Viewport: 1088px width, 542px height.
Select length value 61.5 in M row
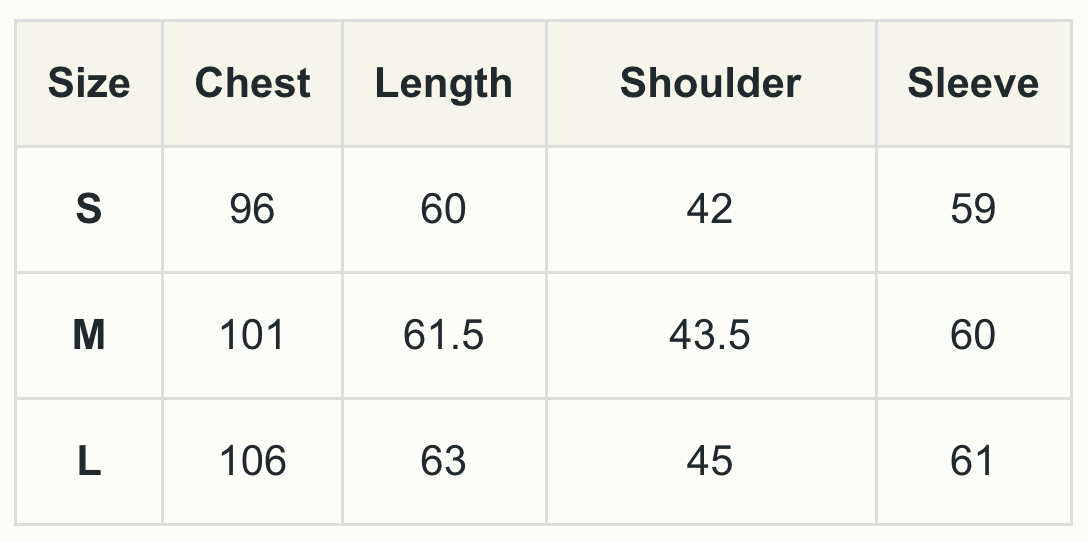[x=443, y=335]
